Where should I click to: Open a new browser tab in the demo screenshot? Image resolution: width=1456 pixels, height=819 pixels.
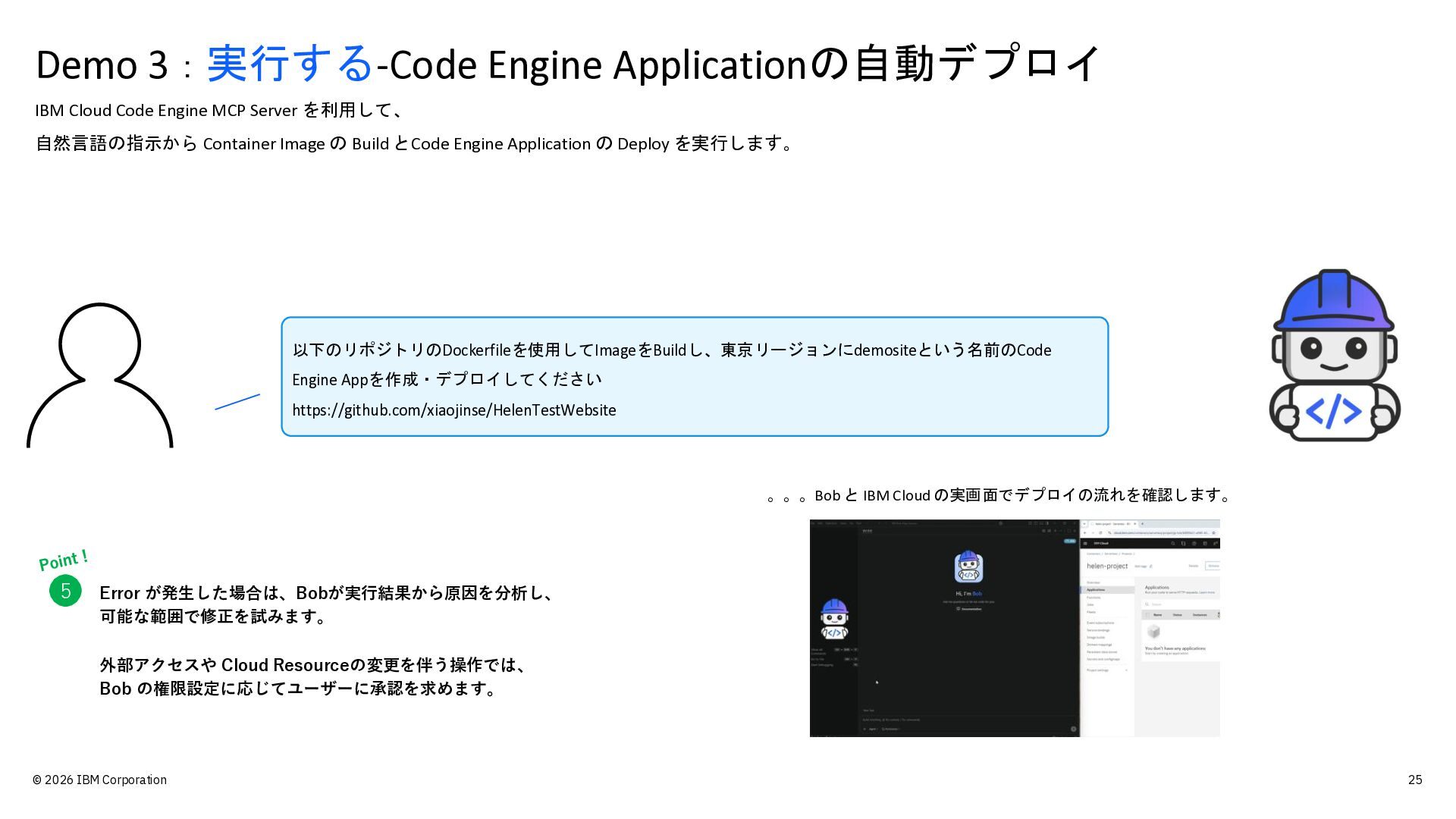point(1143,523)
